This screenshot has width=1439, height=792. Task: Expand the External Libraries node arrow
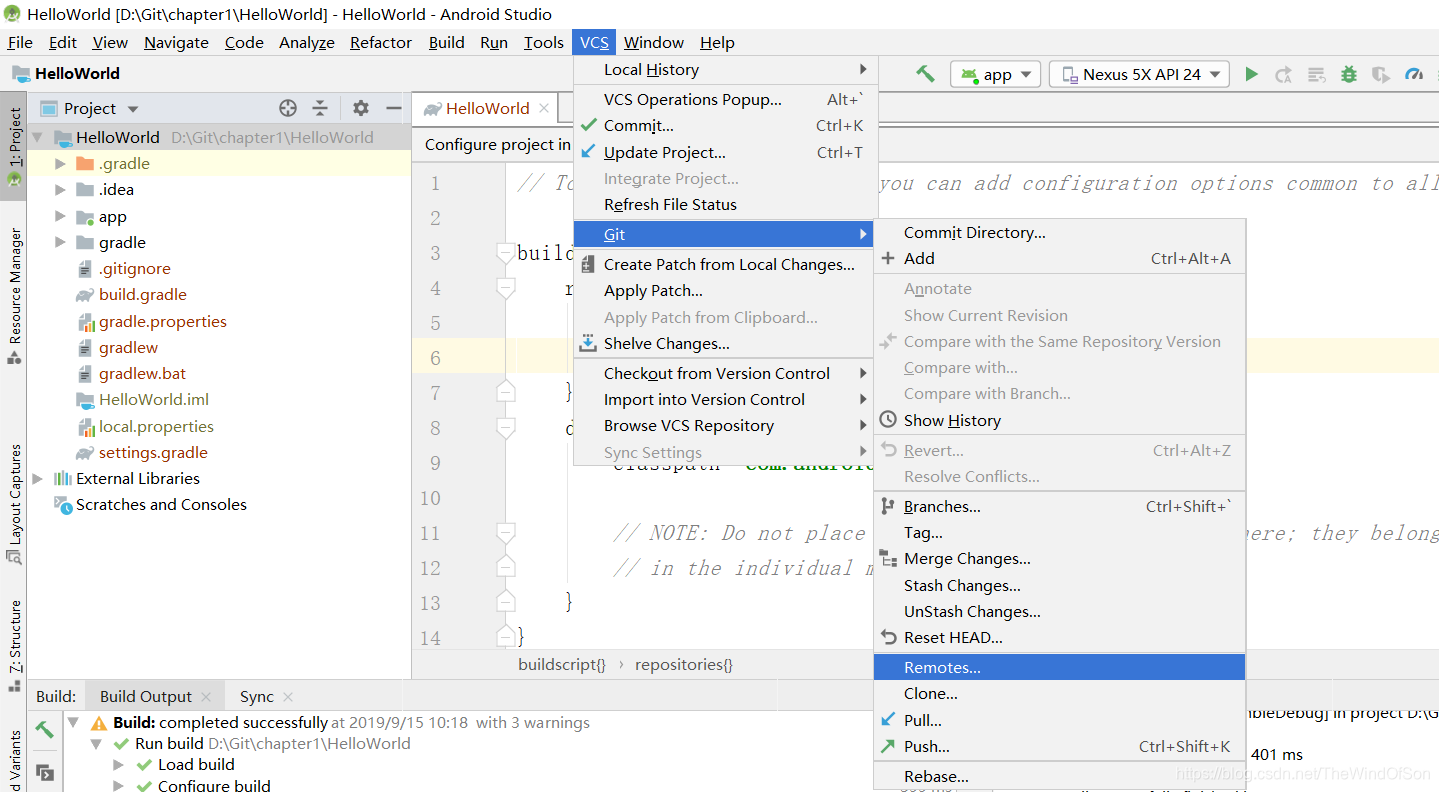tap(38, 479)
